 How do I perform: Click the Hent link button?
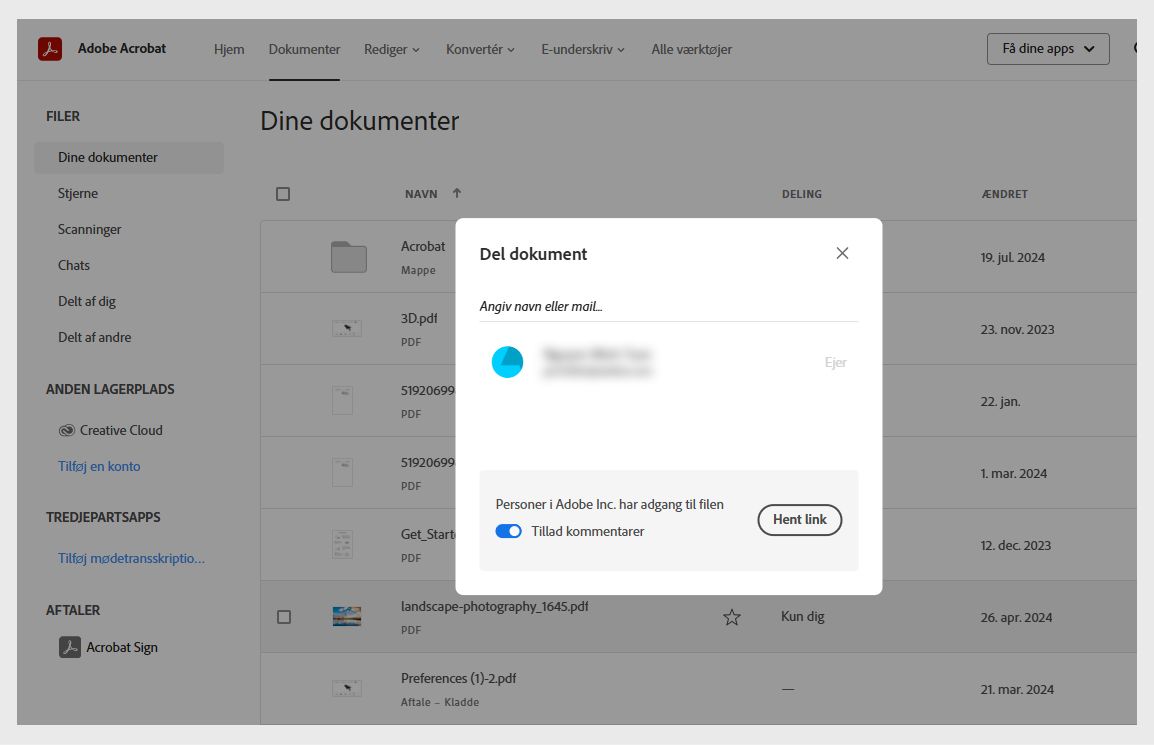799,520
